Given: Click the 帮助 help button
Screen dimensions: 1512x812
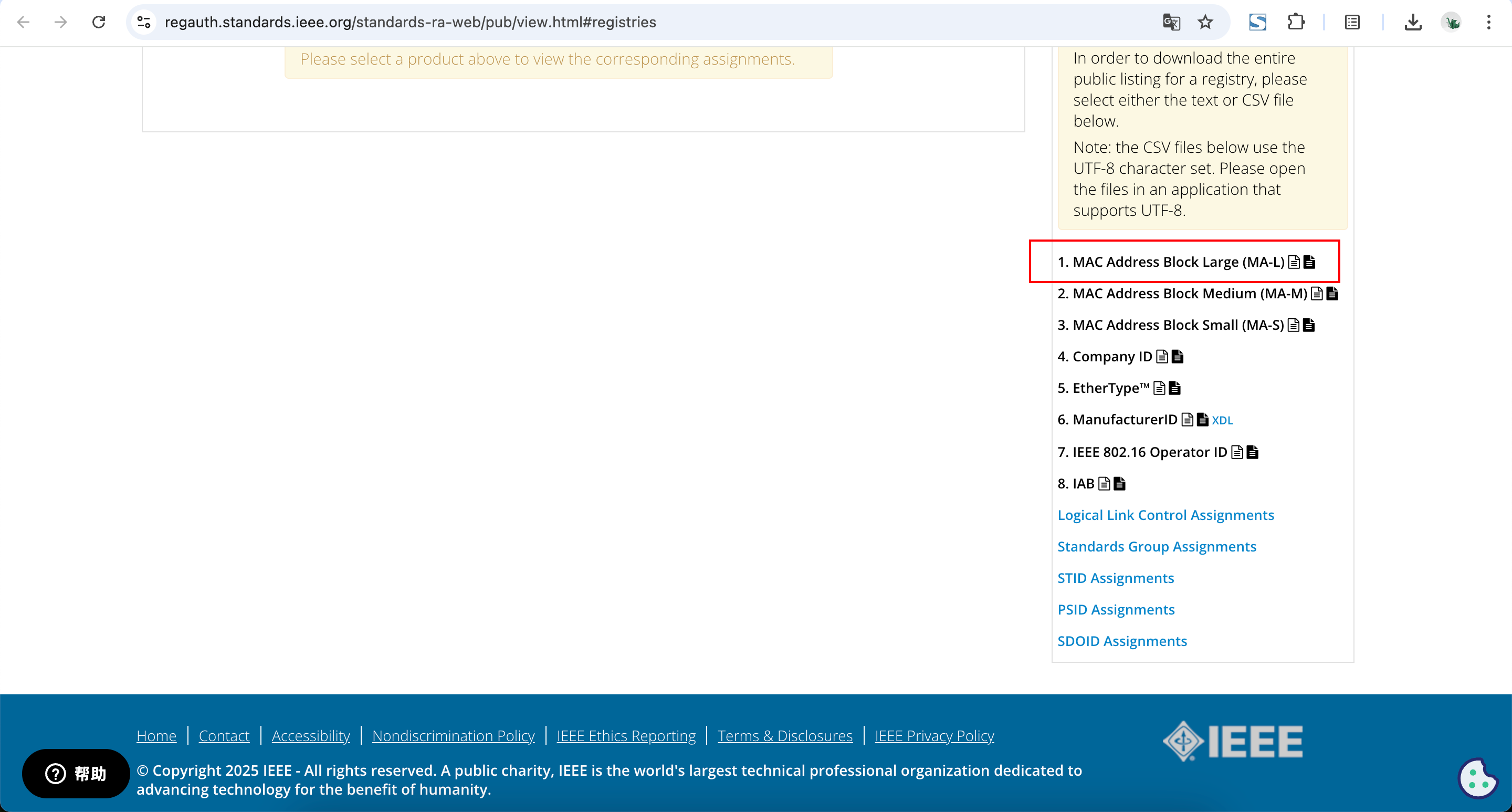Looking at the screenshot, I should coord(76,773).
